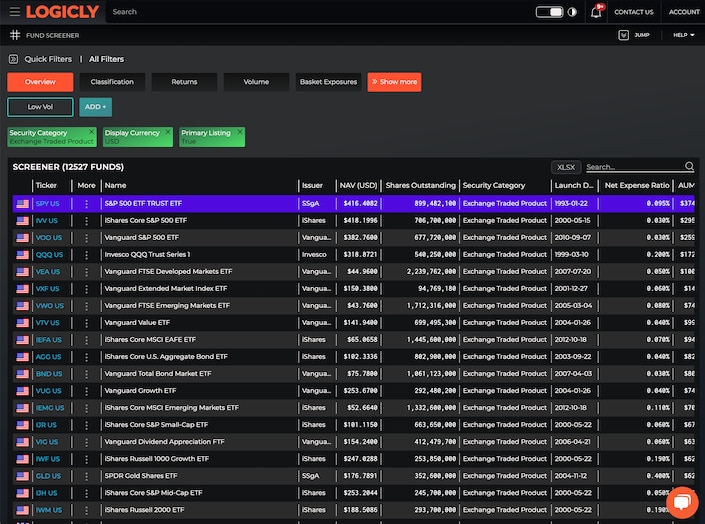Sort by the Ticker column header
The image size is (705, 524).
coord(46,185)
